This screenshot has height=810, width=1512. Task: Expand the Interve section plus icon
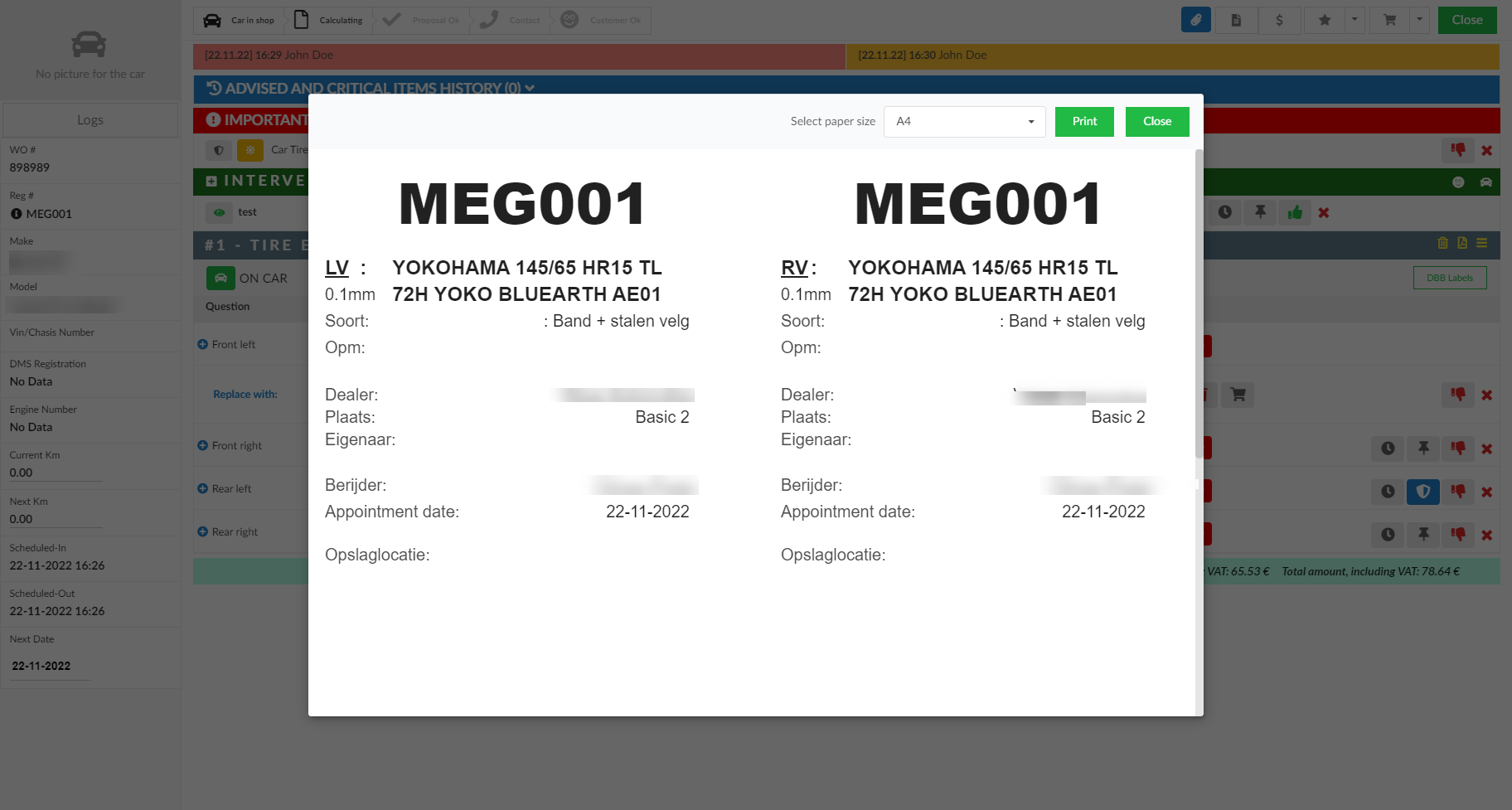pos(211,181)
